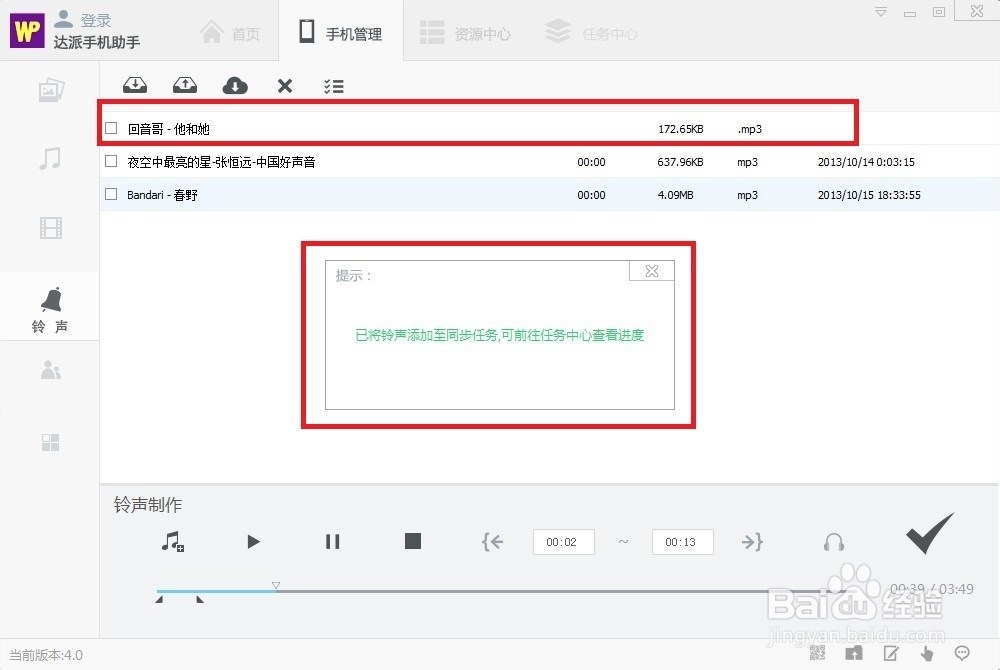The height and width of the screenshot is (670, 1000).
Task: Click the QR code icon in status bar
Action: click(x=818, y=652)
